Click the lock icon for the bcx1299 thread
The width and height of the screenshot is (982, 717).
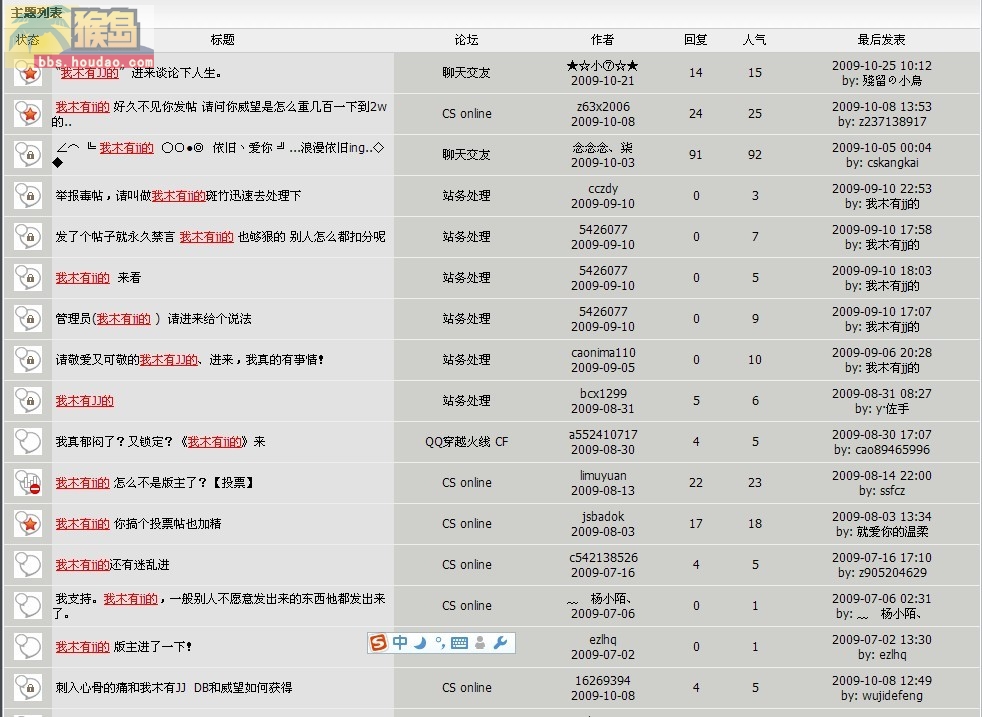coord(28,401)
